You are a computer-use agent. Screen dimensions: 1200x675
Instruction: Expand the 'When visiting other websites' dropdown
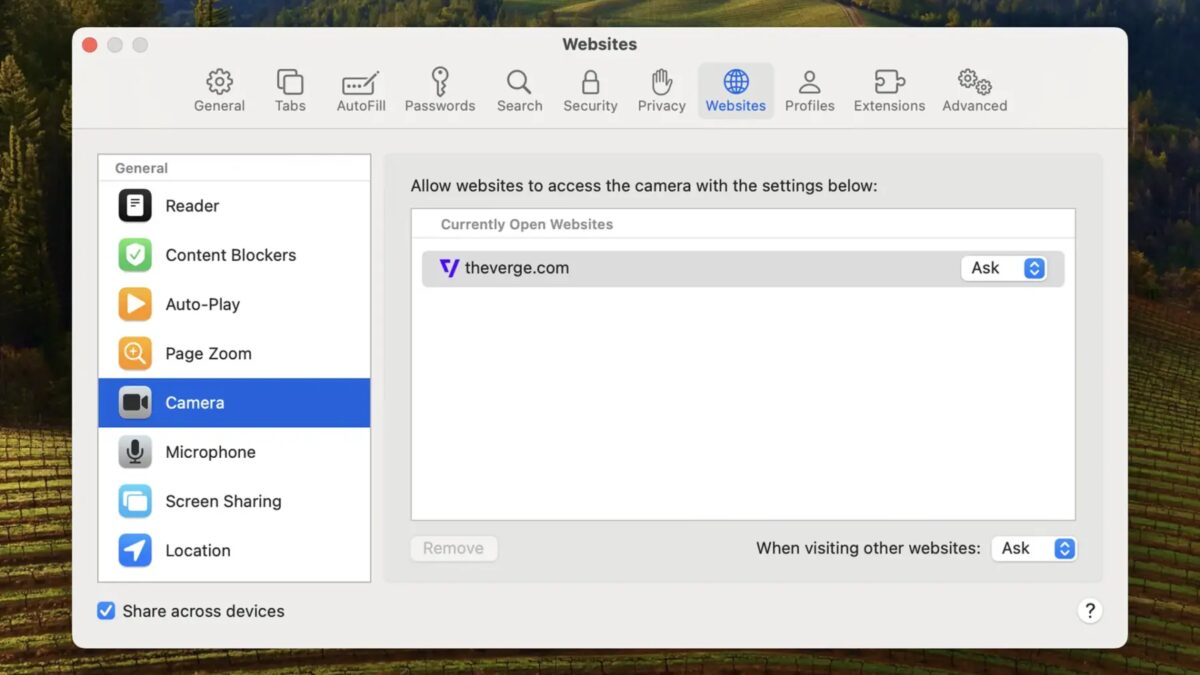tap(1034, 548)
